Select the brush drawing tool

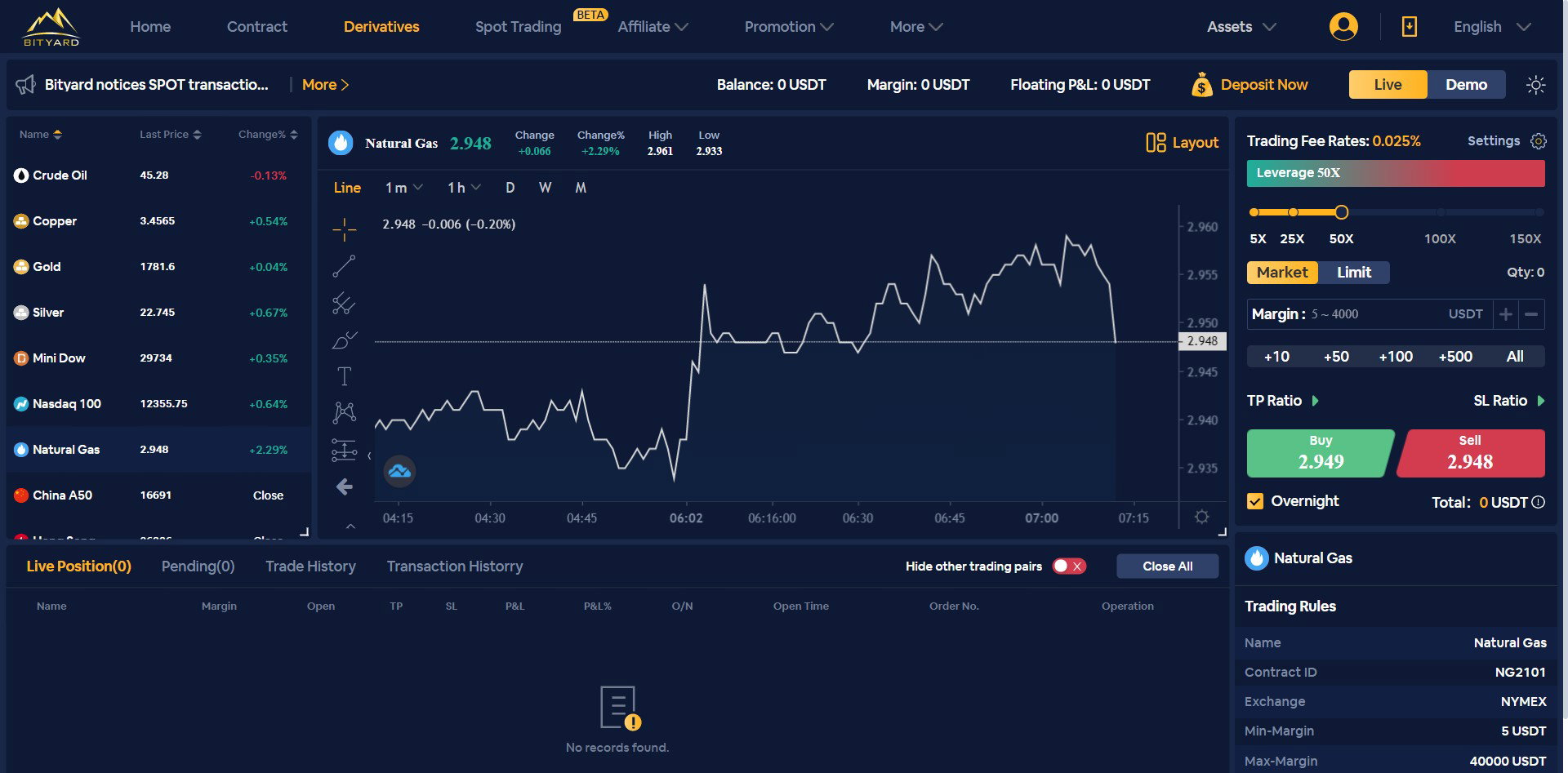point(345,340)
